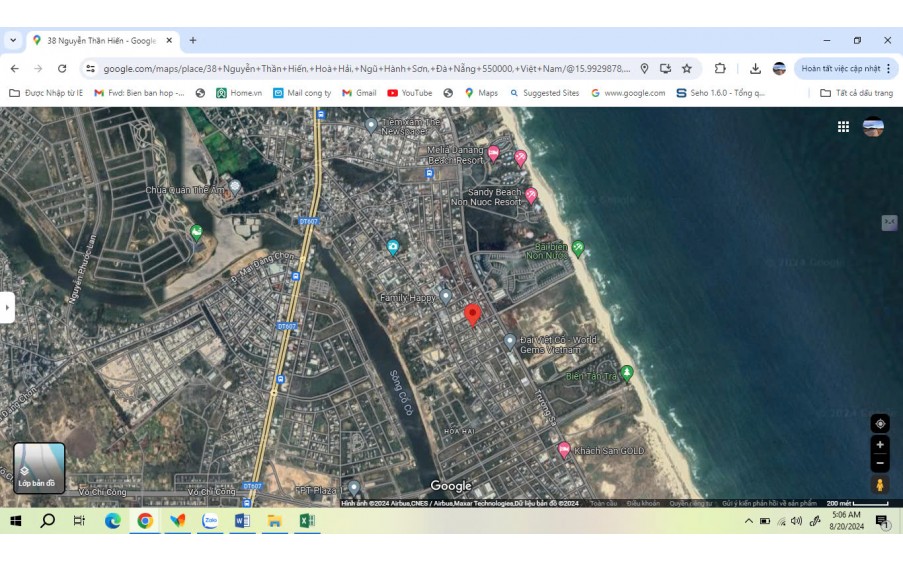Image resolution: width=903 pixels, height=563 pixels.
Task: Bookmark this page with the star icon
Action: [x=687, y=69]
